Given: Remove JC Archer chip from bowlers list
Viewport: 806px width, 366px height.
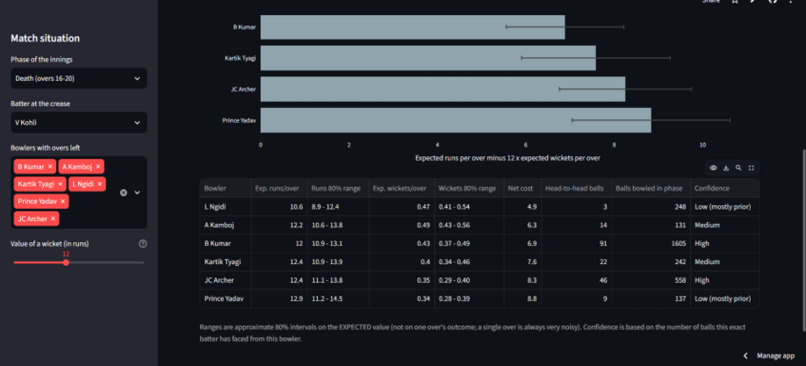Looking at the screenshot, I should (53, 219).
